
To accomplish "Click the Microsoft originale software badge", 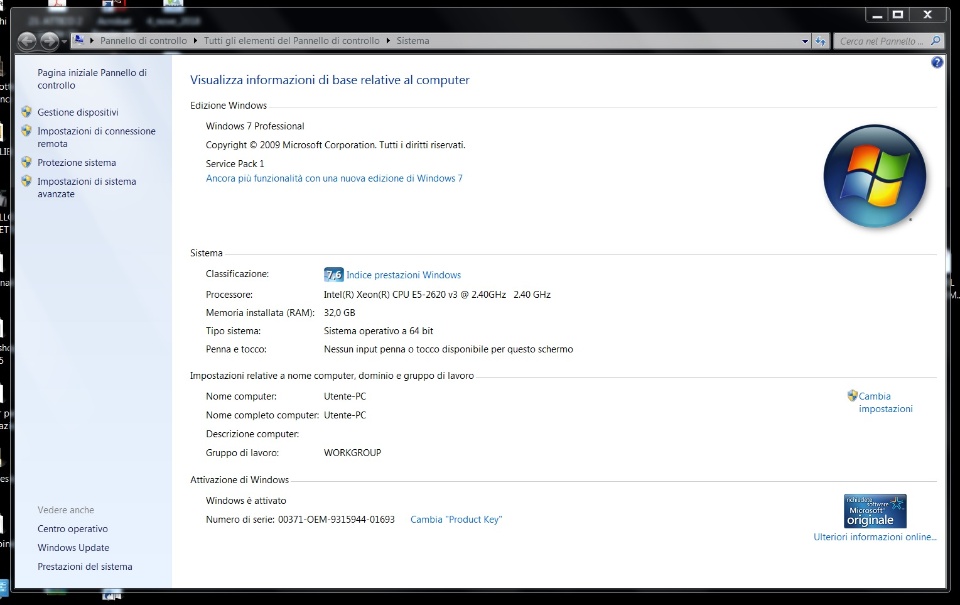I will click(x=875, y=511).
